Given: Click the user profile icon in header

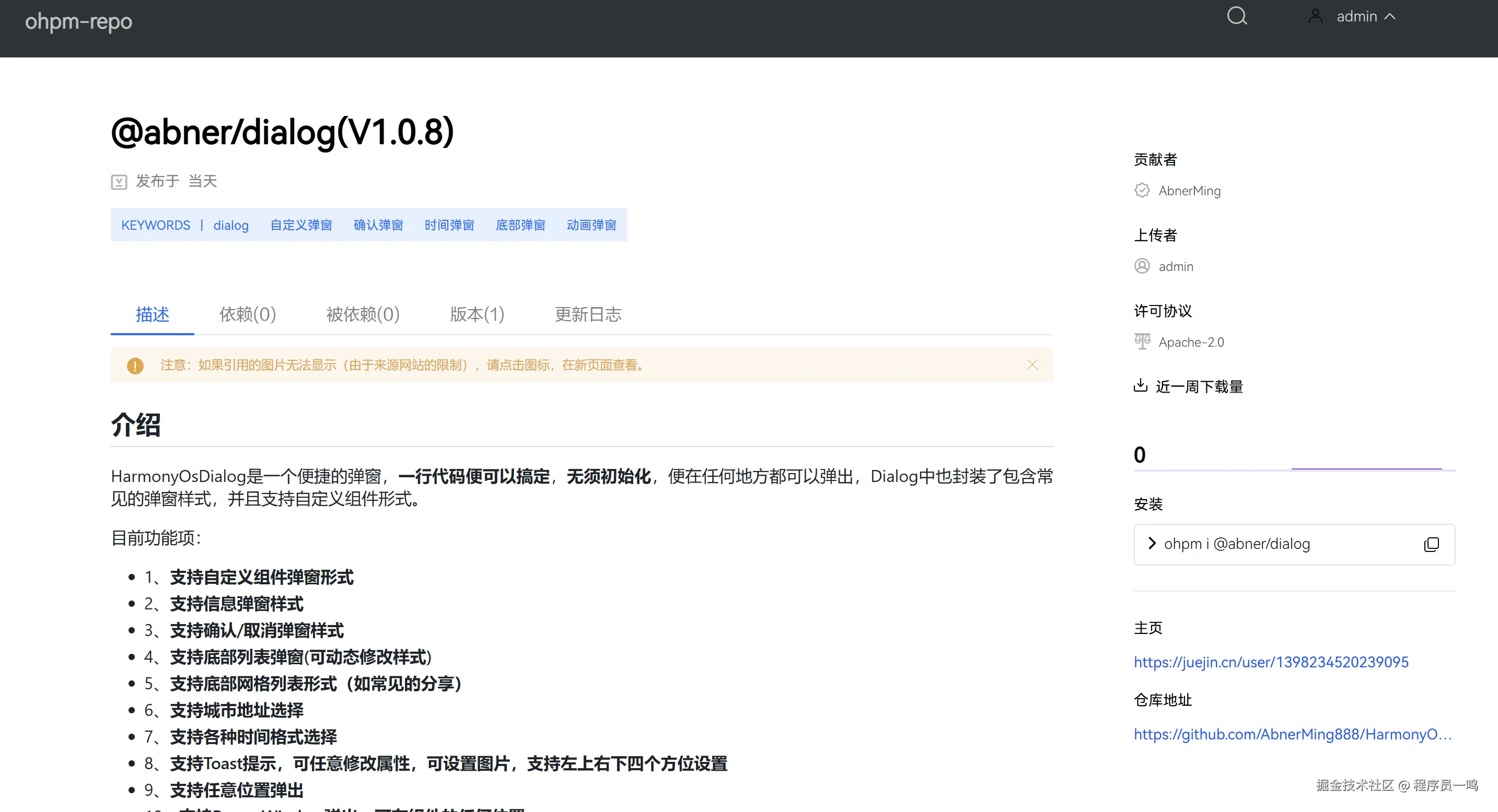Looking at the screenshot, I should (1316, 16).
